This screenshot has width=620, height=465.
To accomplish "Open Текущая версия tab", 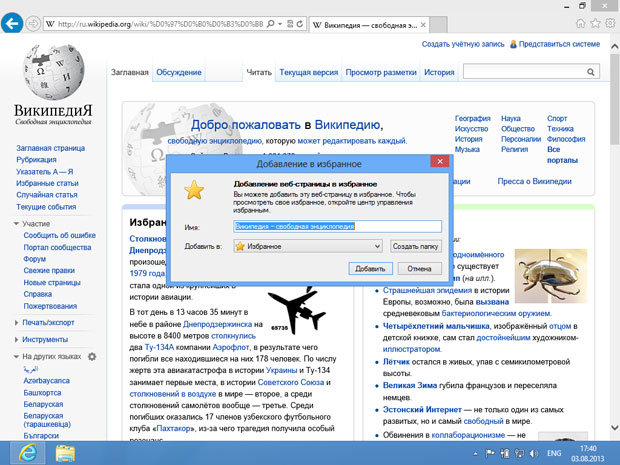I will pyautogui.click(x=309, y=72).
